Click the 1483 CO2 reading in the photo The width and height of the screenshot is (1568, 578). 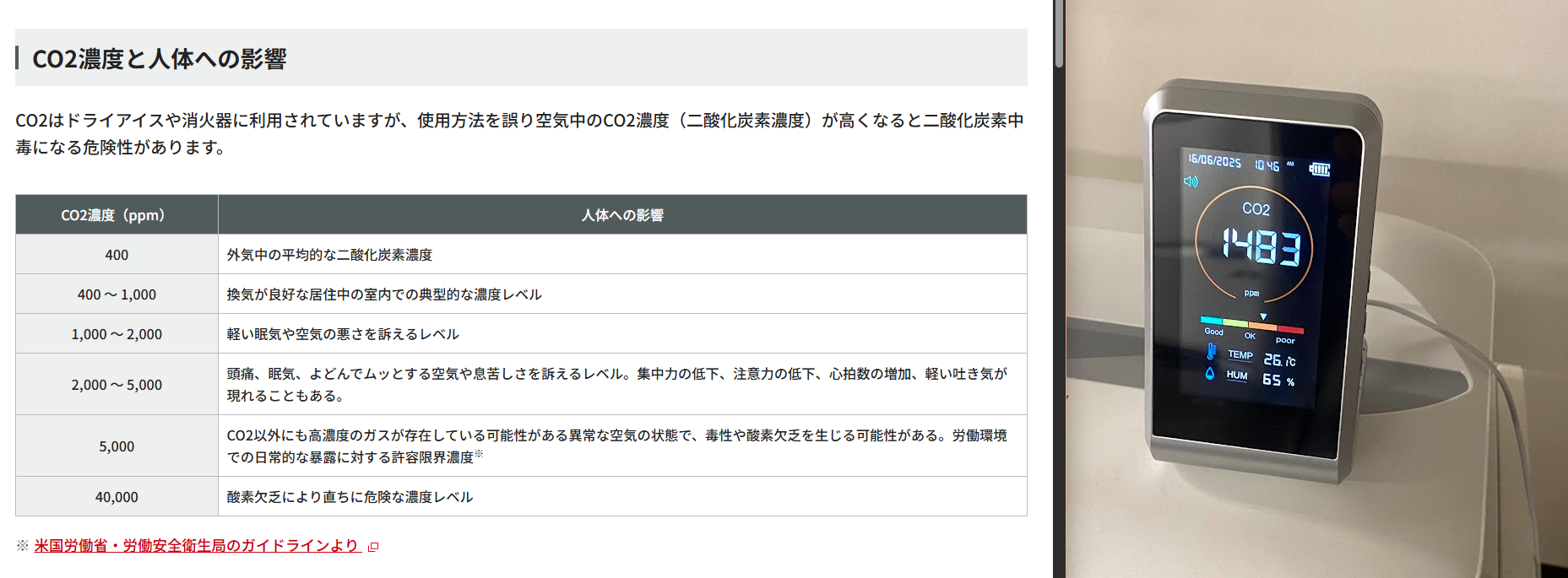(1261, 246)
